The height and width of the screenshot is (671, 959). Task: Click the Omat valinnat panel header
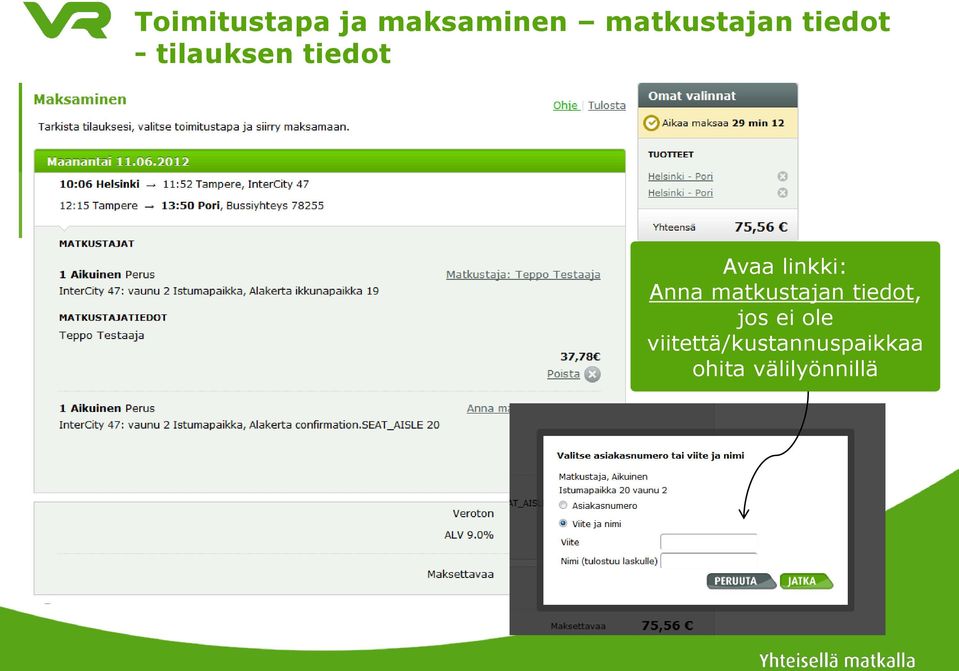pos(717,95)
